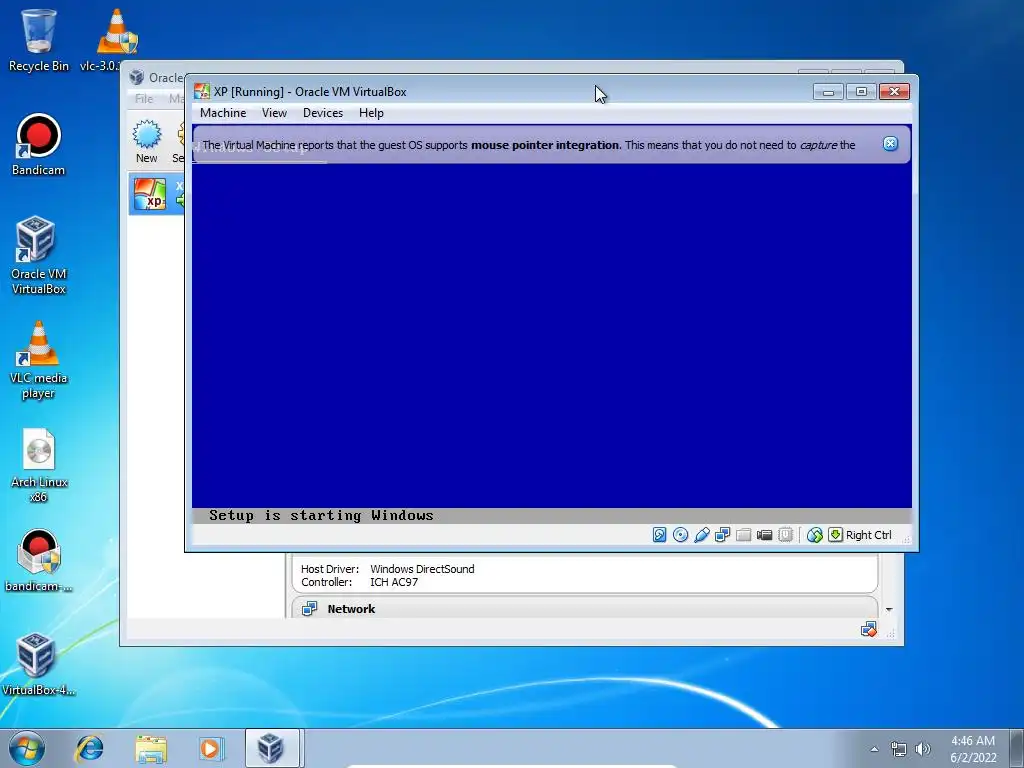
Task: Select the bandicam installer desktop icon
Action: 39,560
